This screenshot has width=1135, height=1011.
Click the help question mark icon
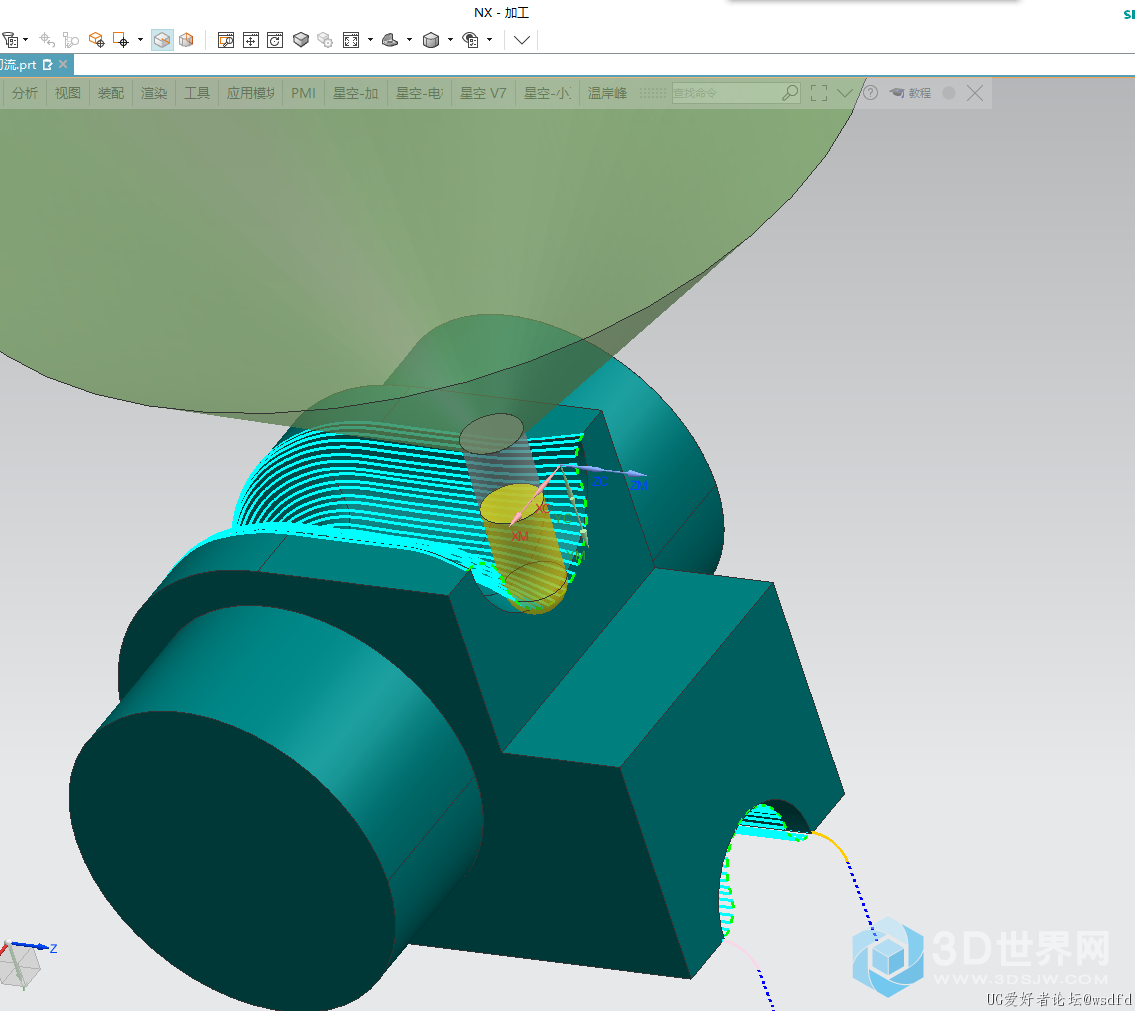pyautogui.click(x=870, y=93)
